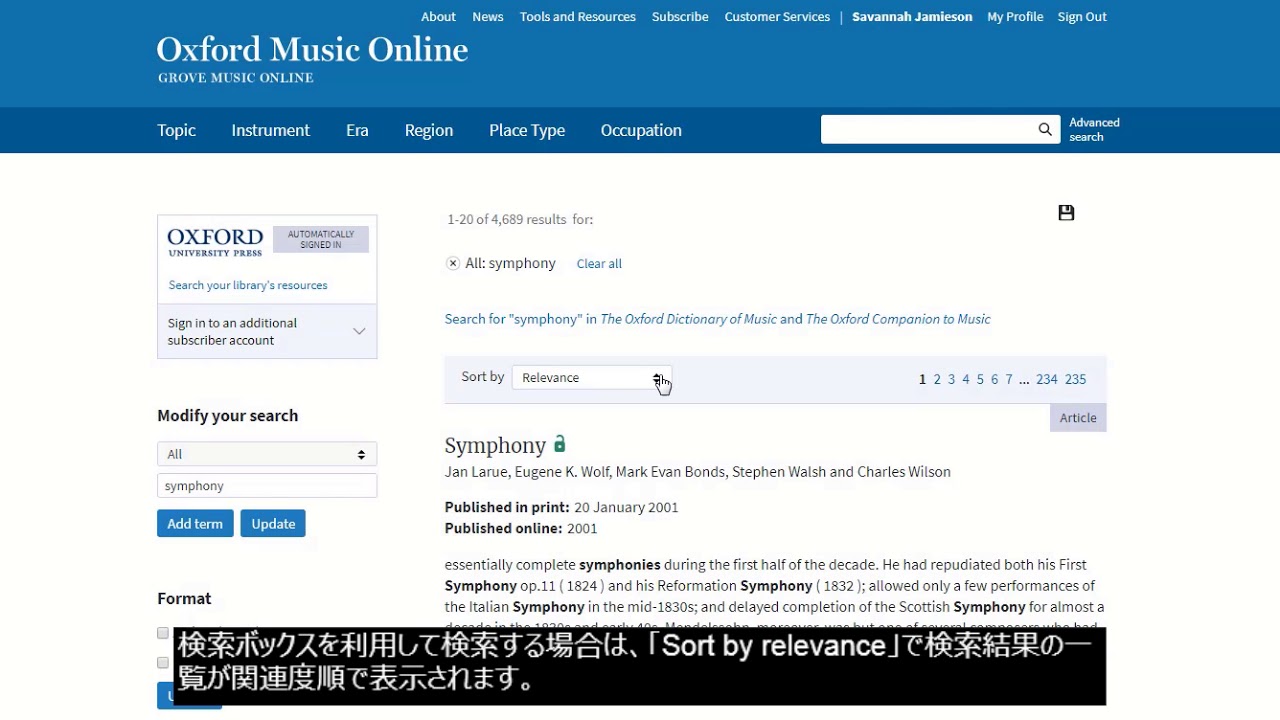Screen dimensions: 1280x720
Task: Click the About link in header
Action: point(438,17)
